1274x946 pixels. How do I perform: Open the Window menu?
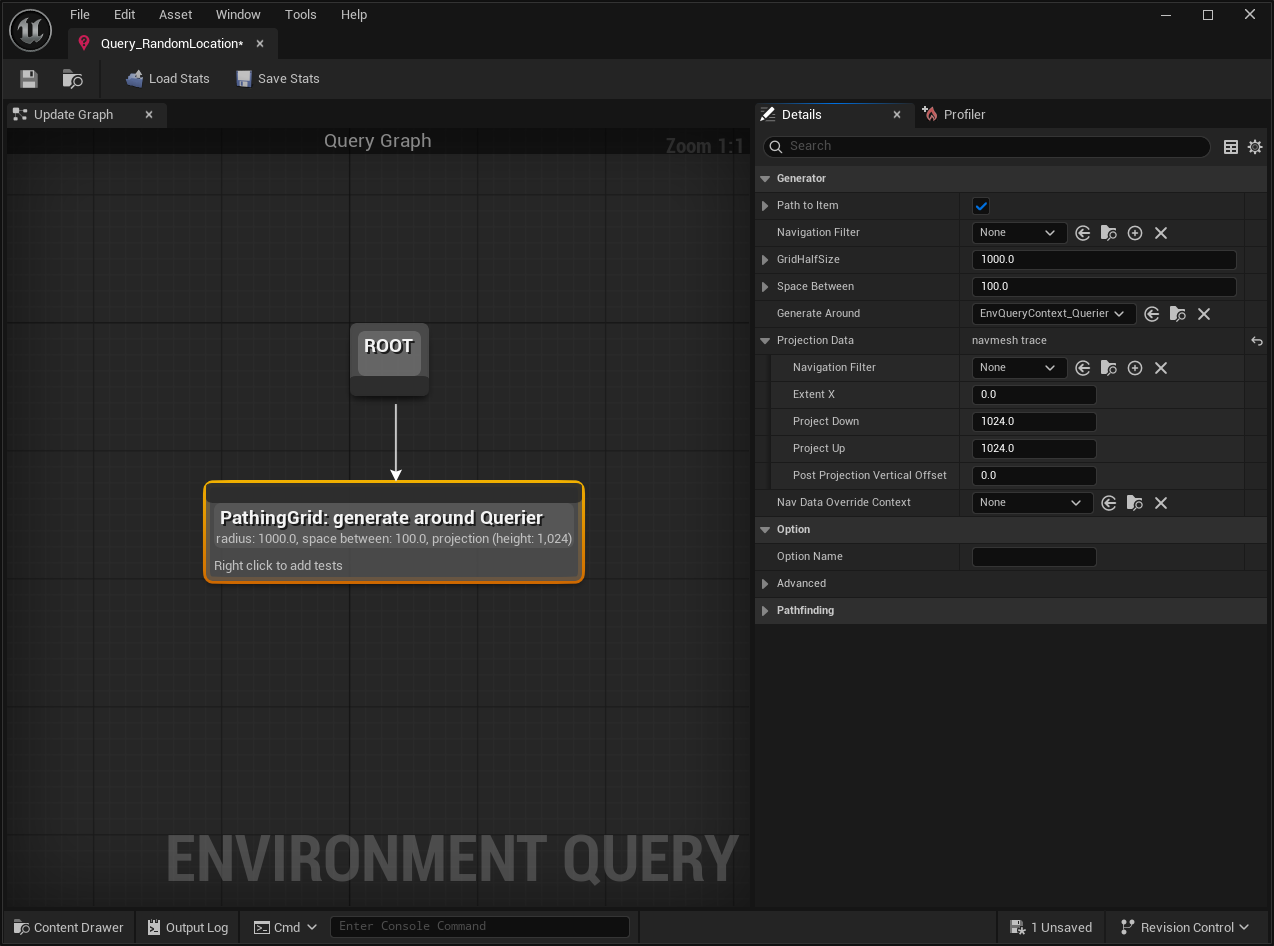click(x=238, y=14)
